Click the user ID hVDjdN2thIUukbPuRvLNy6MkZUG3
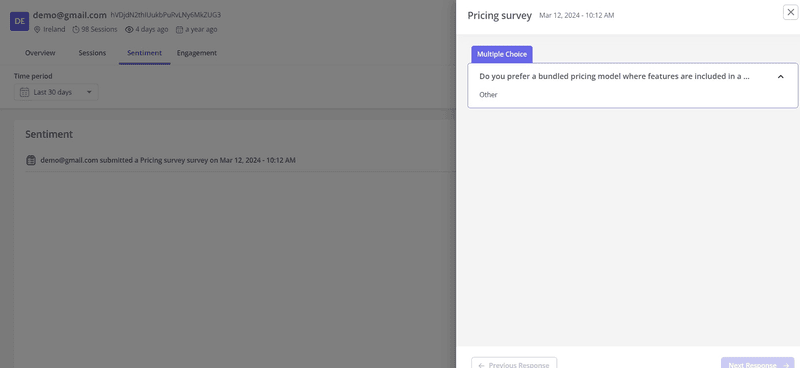This screenshot has width=800, height=368. point(166,15)
